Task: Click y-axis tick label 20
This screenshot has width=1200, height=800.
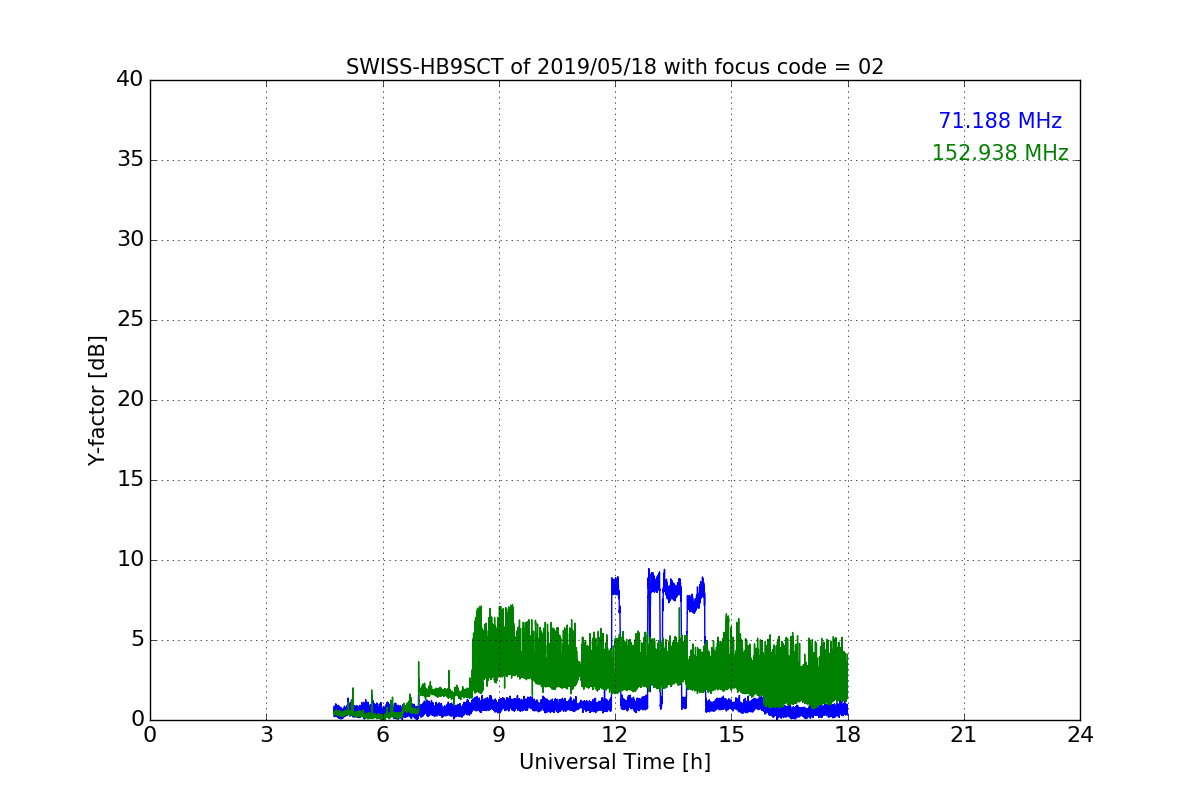Action: [130, 400]
